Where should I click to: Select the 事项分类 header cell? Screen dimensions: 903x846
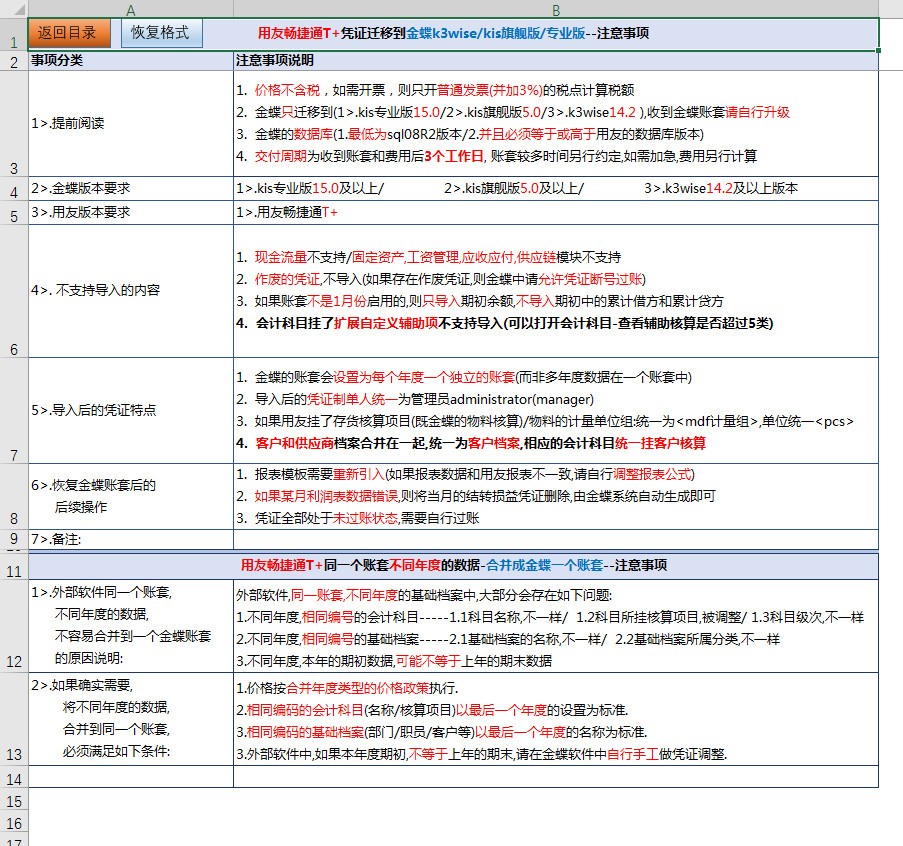131,61
